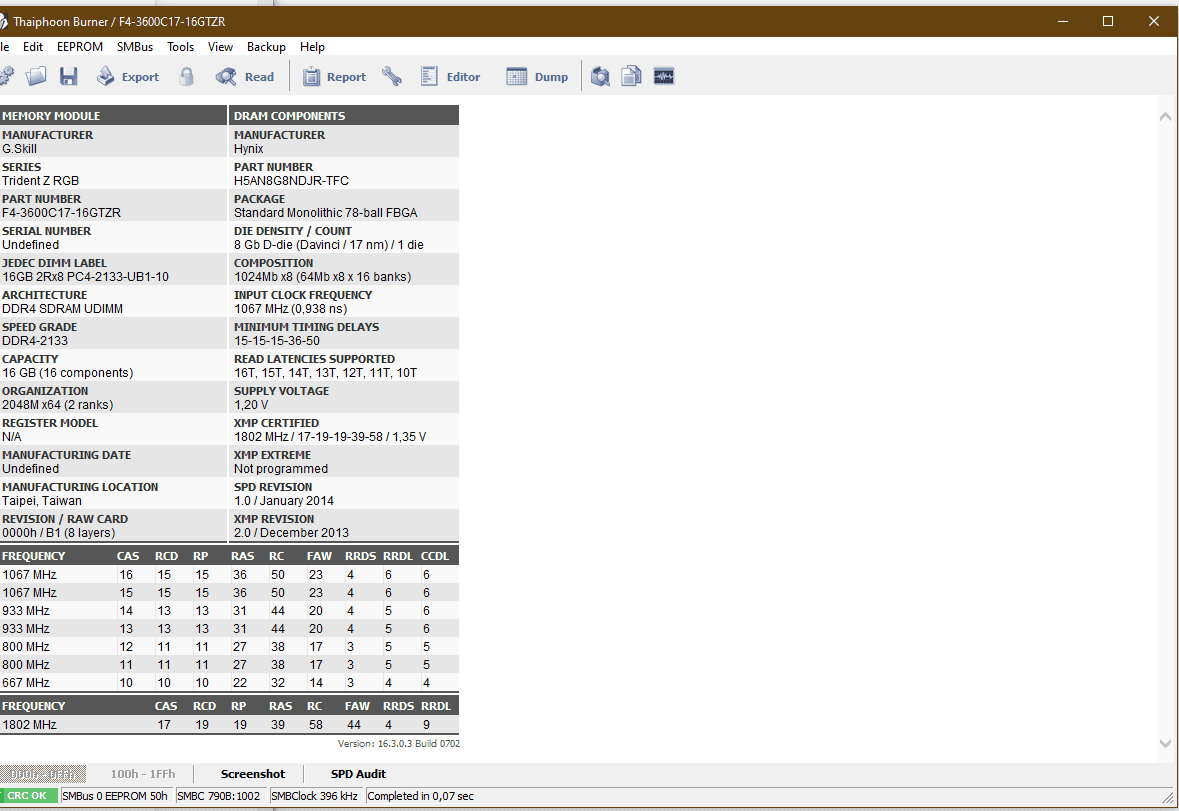Click the Export toolbar button
1179x811 pixels.
128,76
